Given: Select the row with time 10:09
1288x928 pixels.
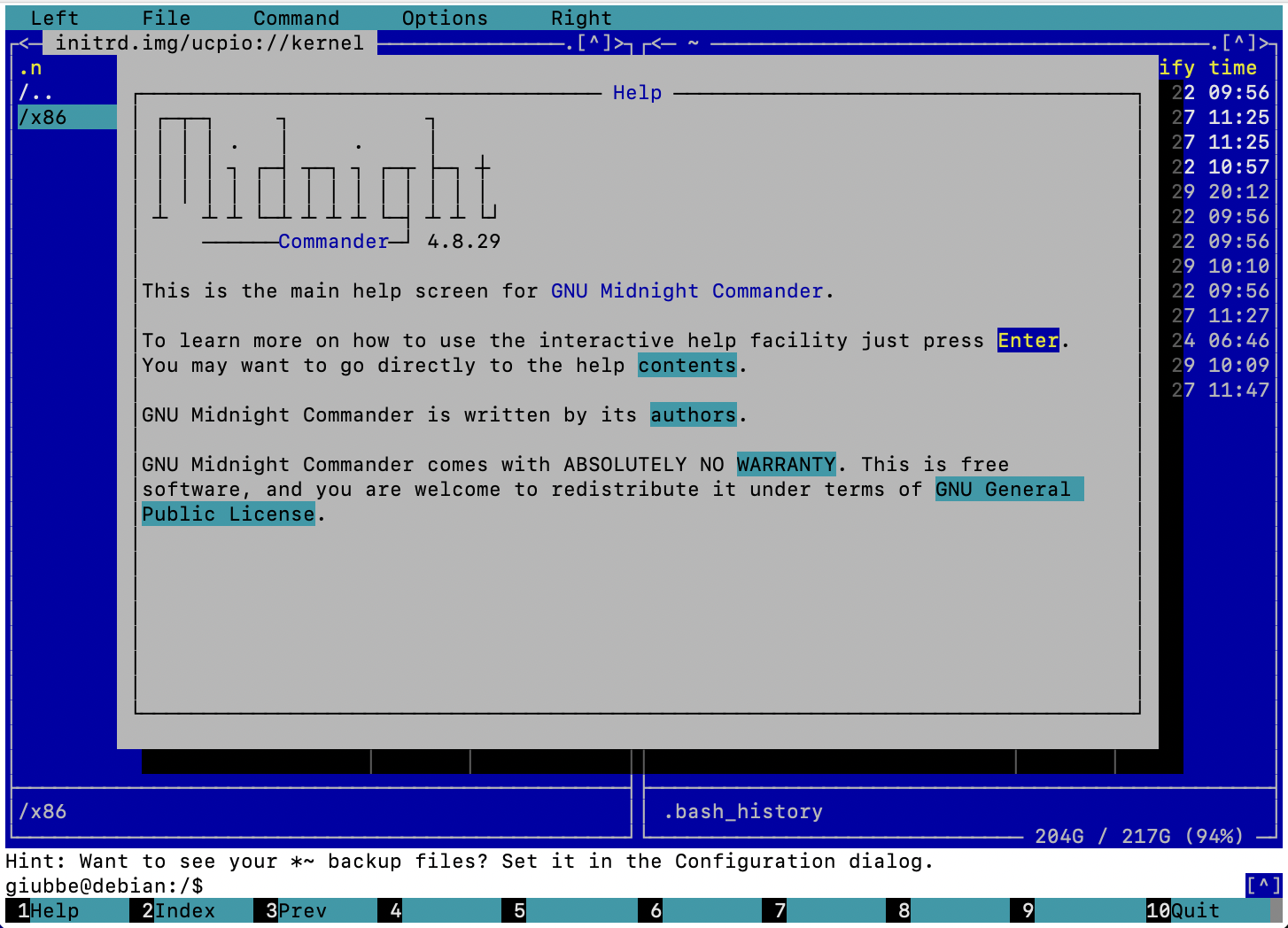Looking at the screenshot, I should (1220, 365).
